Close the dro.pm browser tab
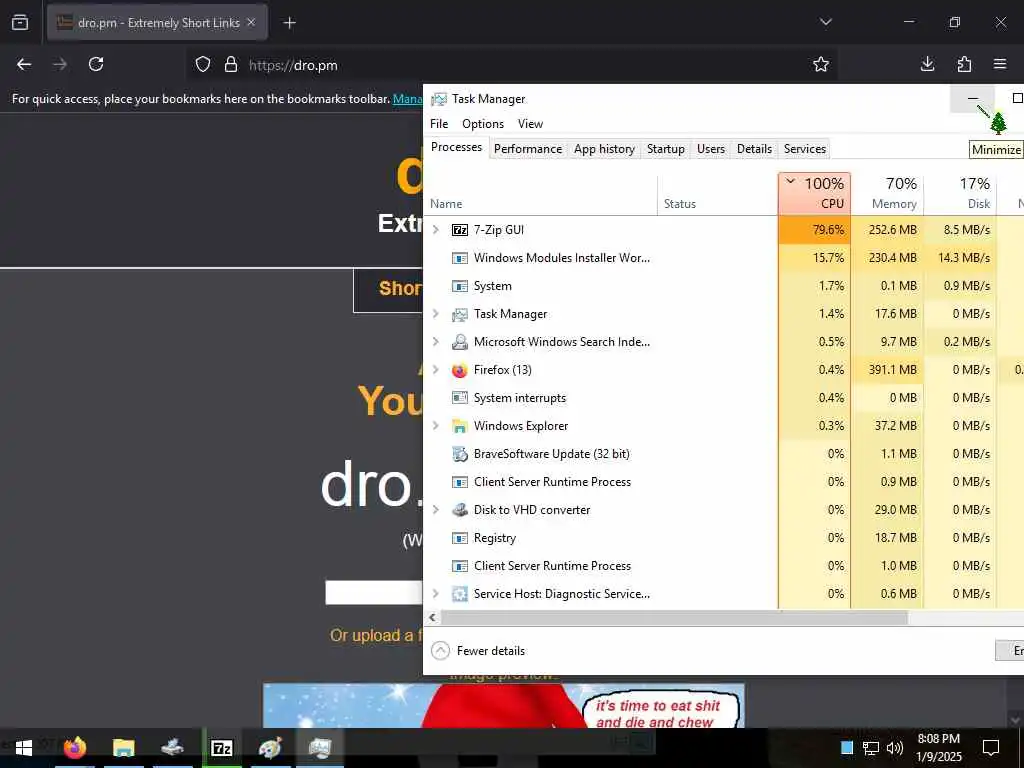The height and width of the screenshot is (768, 1024). tap(251, 22)
